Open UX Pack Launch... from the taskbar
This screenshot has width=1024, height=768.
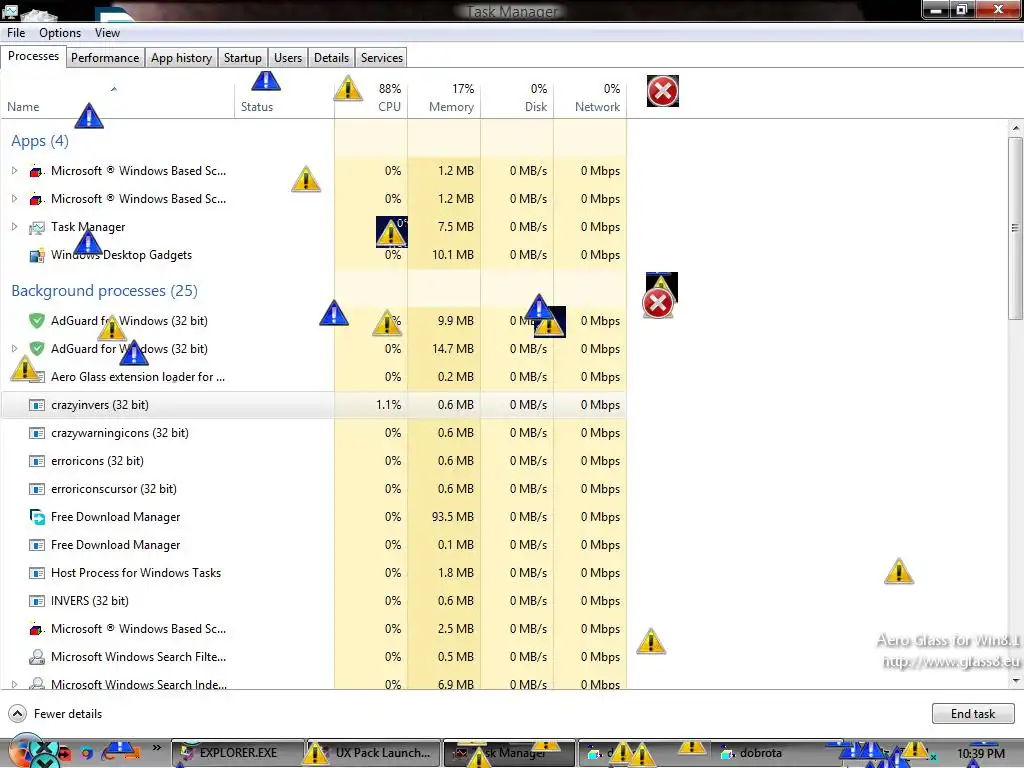tap(373, 753)
